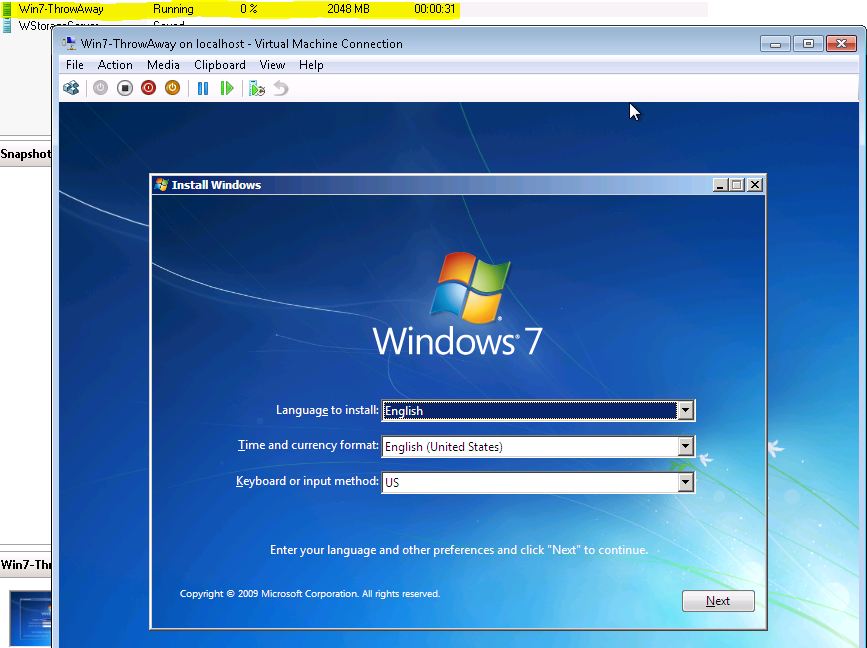The image size is (867, 648).
Task: Open the Action menu
Action: [115, 65]
